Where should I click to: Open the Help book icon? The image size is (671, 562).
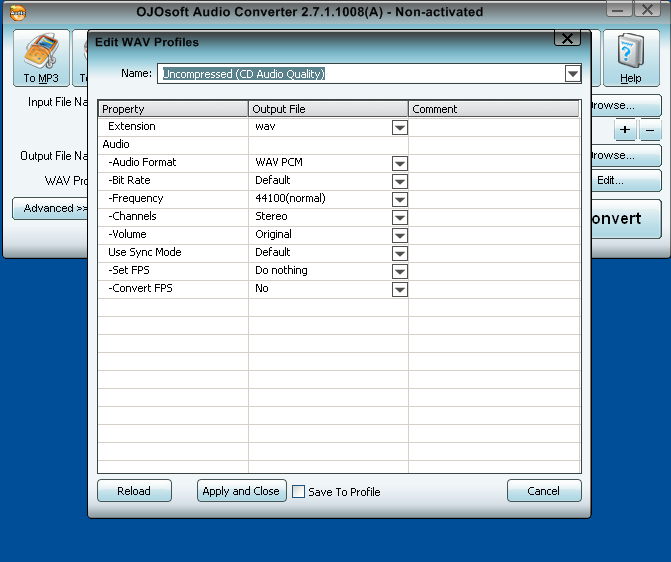tap(631, 58)
